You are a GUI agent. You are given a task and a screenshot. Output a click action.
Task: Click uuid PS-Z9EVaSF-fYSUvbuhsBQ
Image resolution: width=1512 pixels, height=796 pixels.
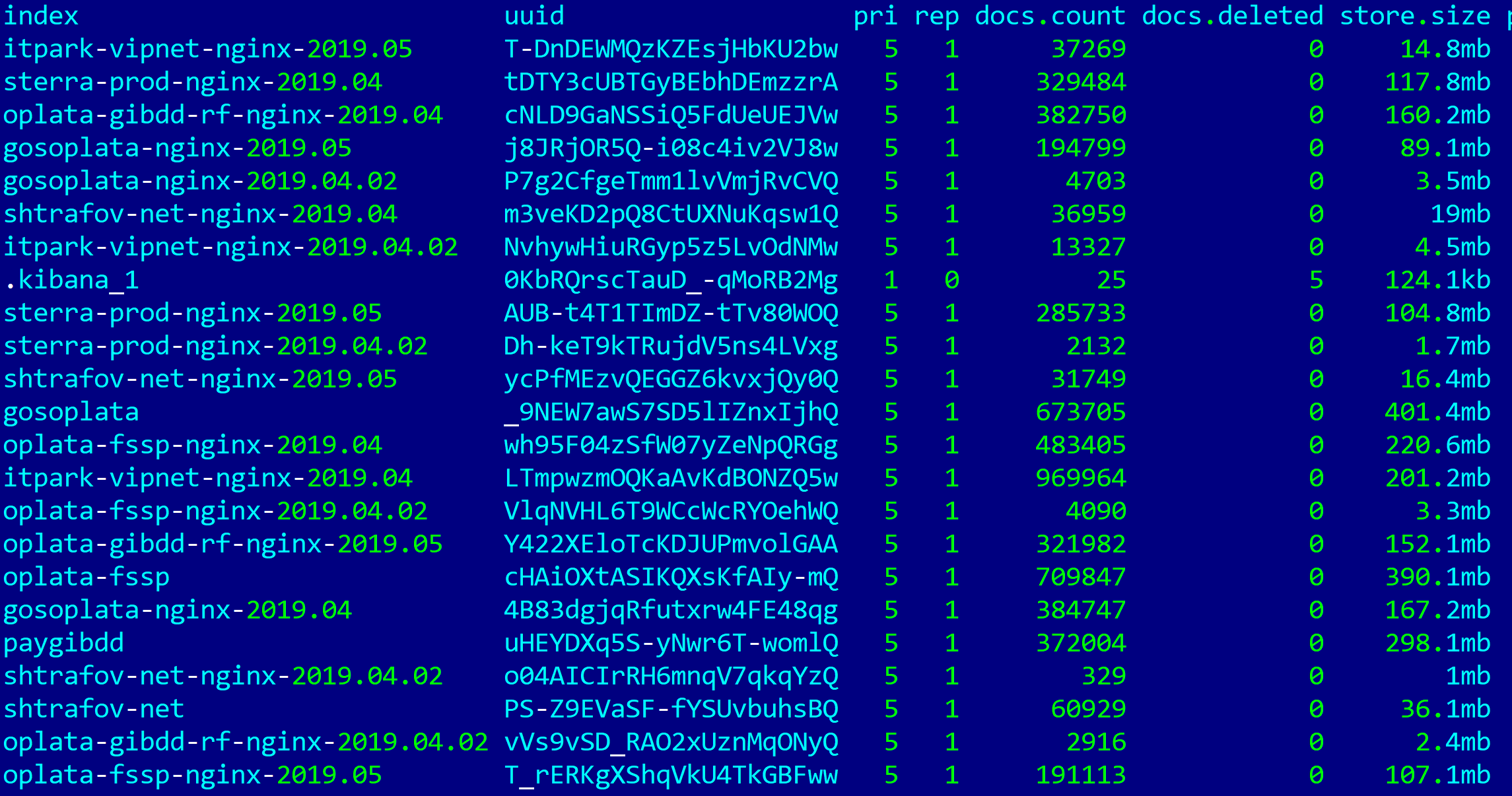point(671,709)
